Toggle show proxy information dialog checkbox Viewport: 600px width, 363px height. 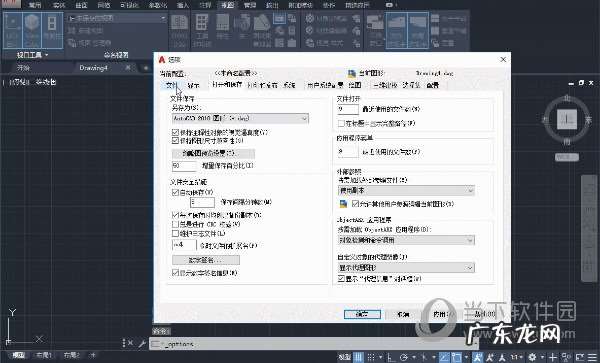341,279
